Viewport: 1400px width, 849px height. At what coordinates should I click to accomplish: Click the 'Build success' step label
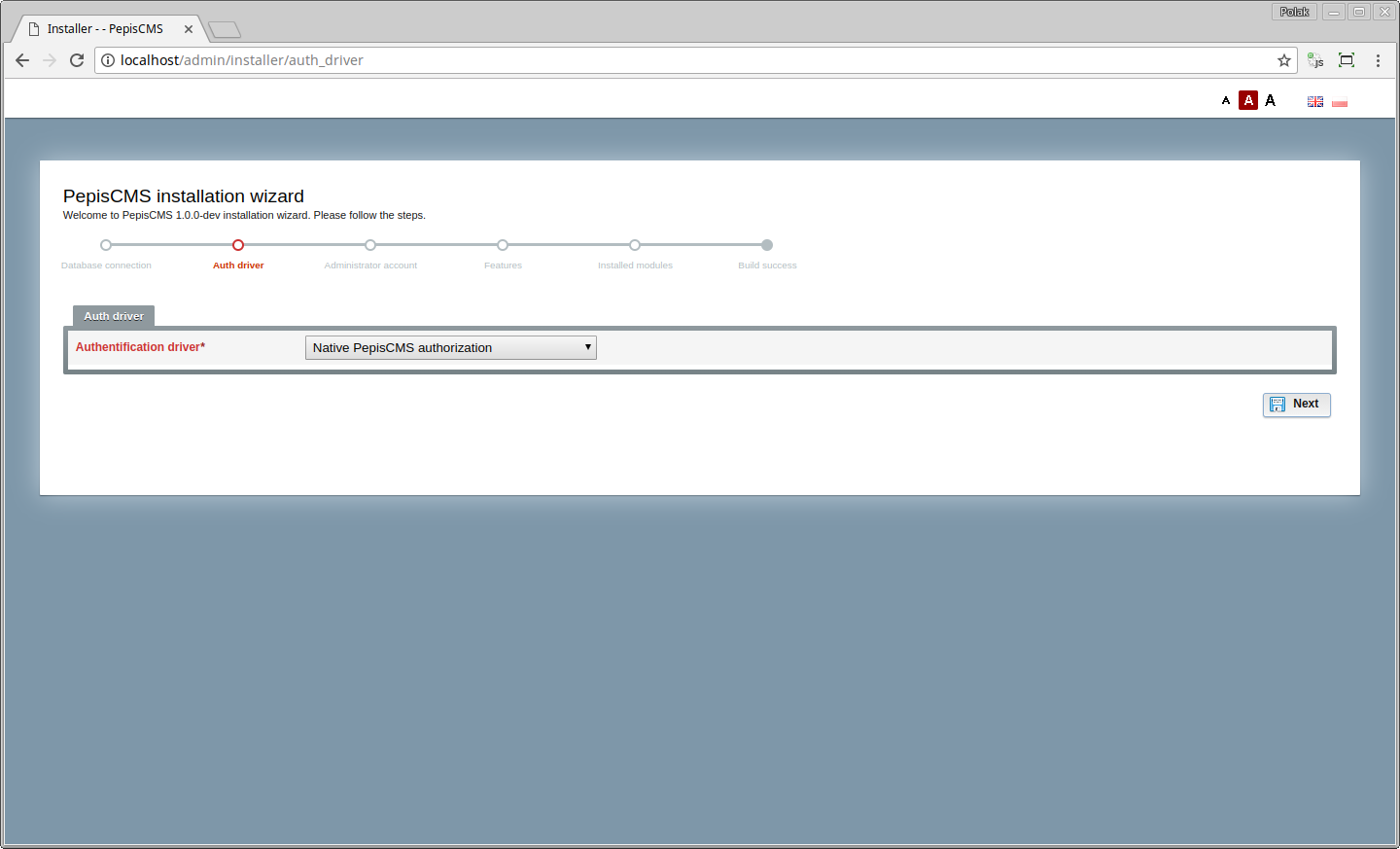tap(767, 265)
